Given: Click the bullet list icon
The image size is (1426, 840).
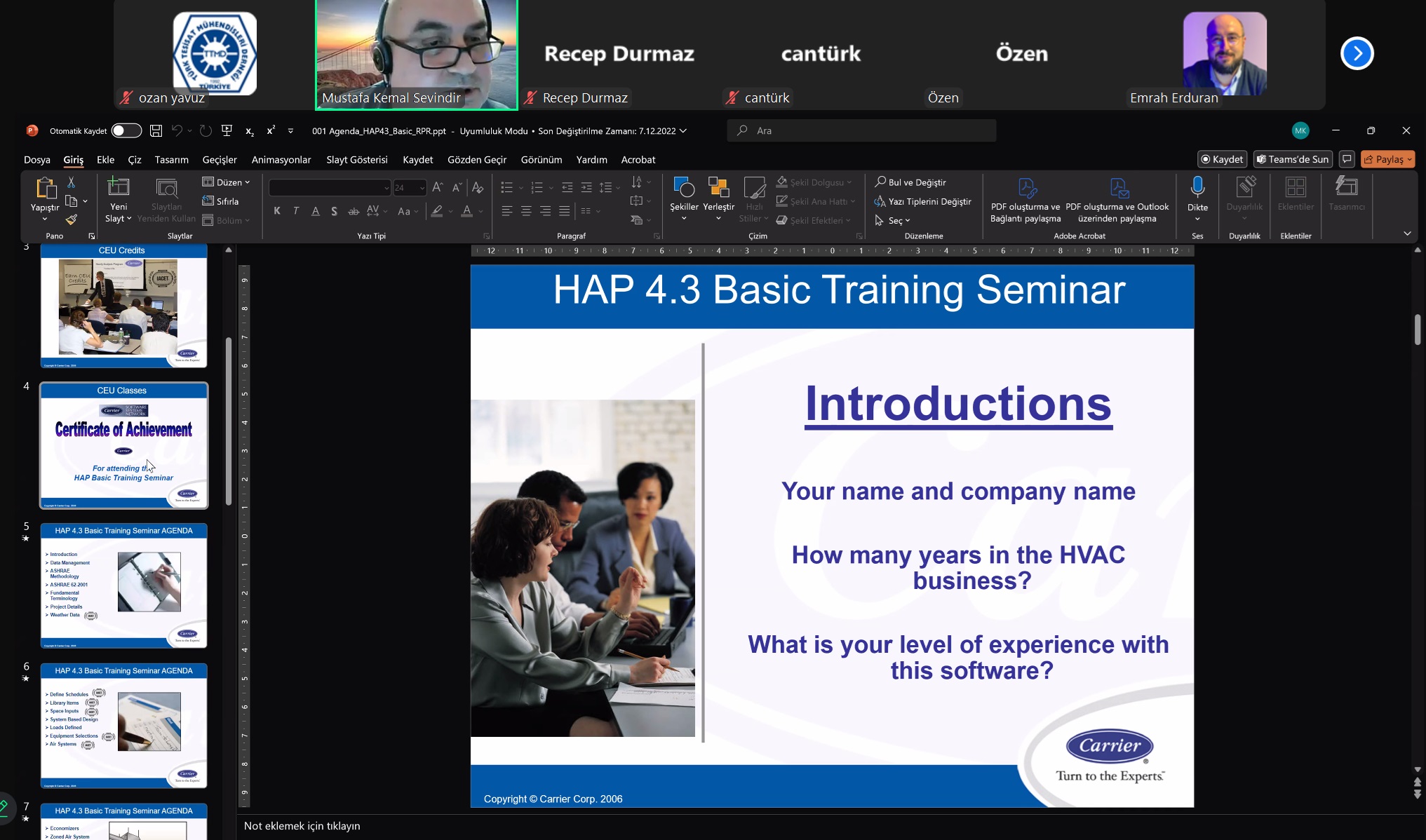Looking at the screenshot, I should coord(506,187).
